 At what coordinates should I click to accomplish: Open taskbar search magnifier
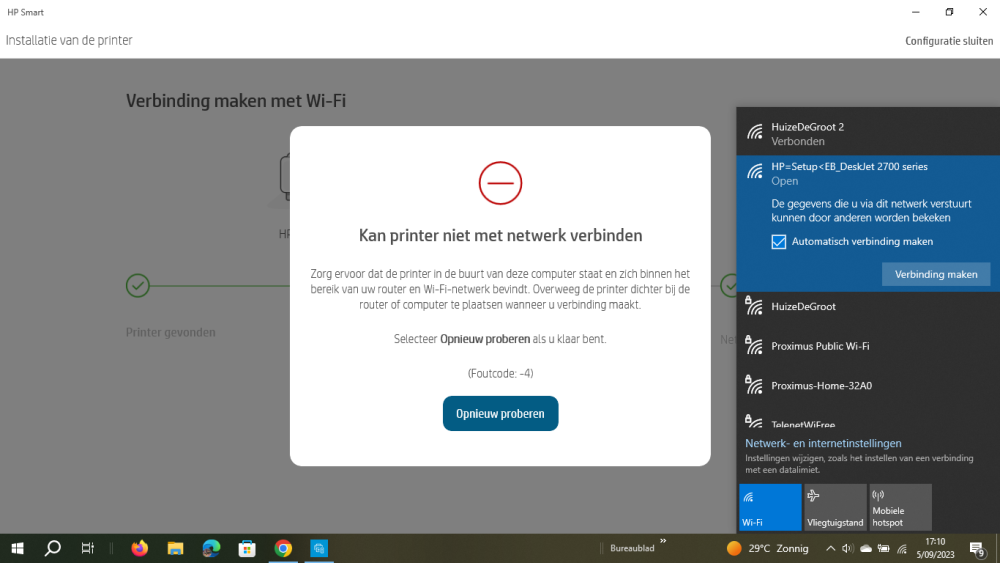point(52,548)
